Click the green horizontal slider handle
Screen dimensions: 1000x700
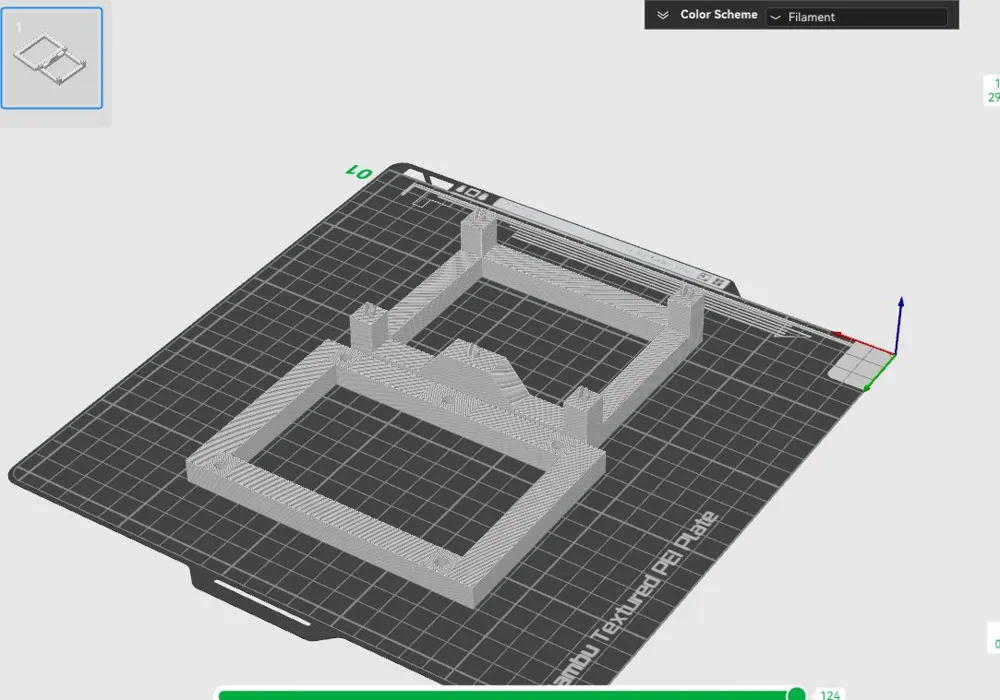(796, 694)
